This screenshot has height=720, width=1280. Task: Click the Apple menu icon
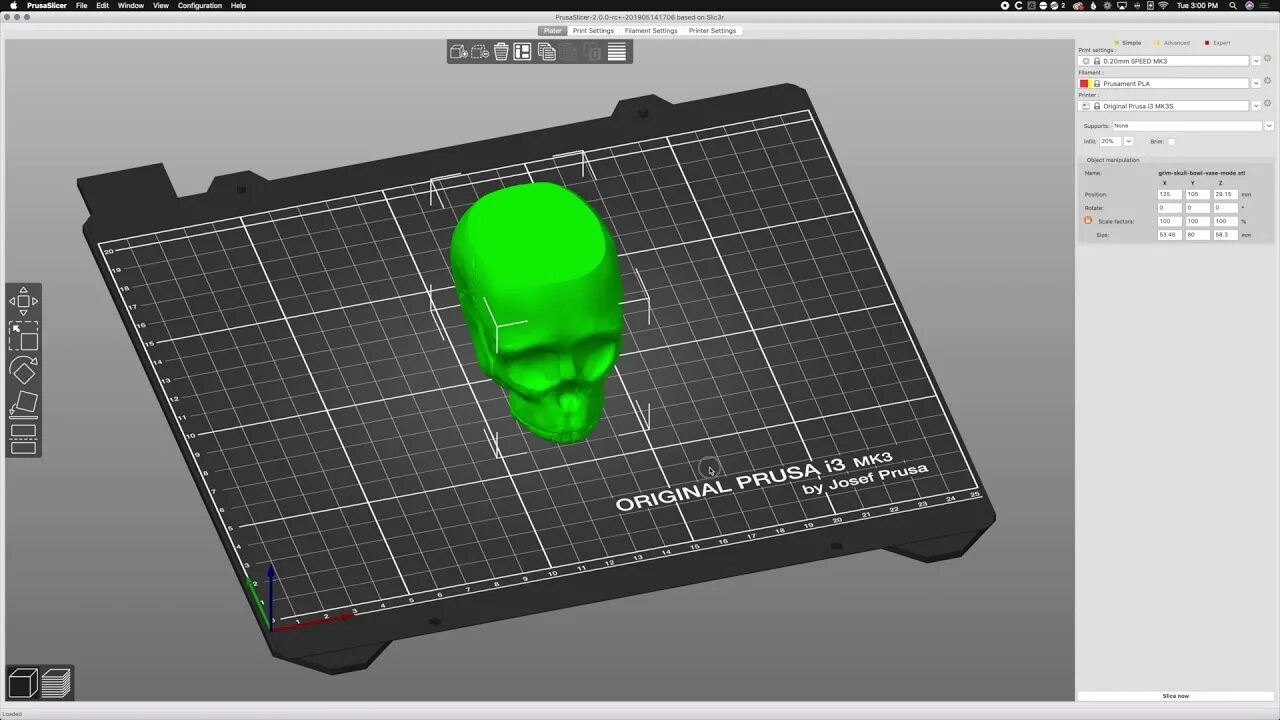pyautogui.click(x=13, y=6)
